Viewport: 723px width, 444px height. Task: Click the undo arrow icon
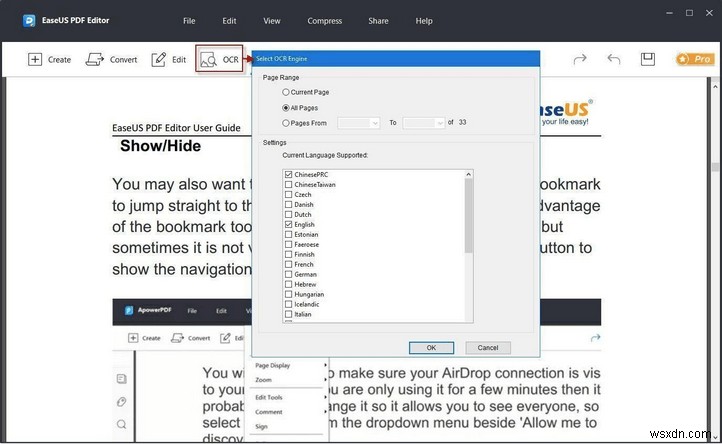pos(614,59)
